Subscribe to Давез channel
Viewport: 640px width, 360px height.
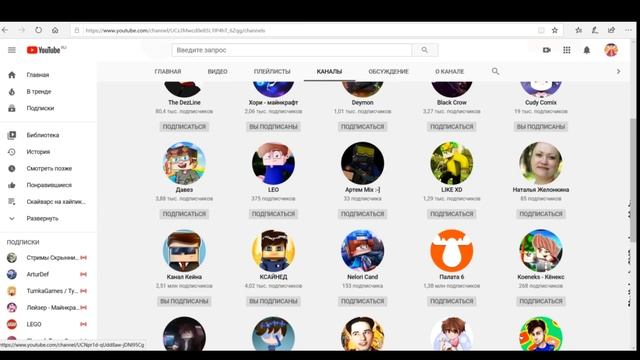click(x=184, y=214)
